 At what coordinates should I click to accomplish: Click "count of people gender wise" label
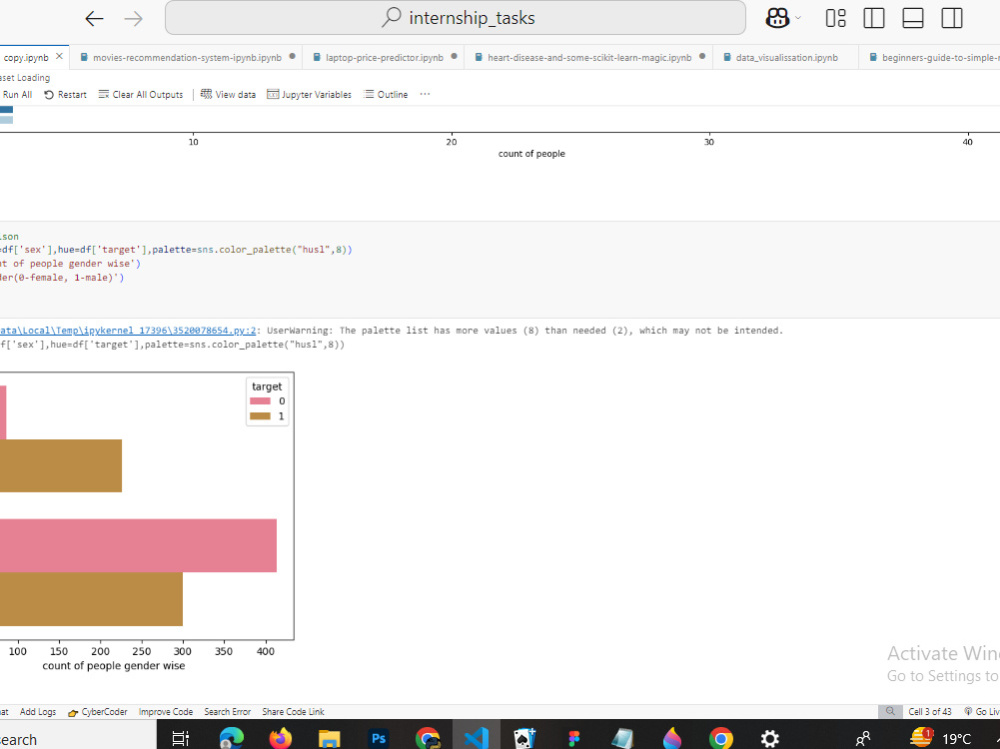point(114,665)
